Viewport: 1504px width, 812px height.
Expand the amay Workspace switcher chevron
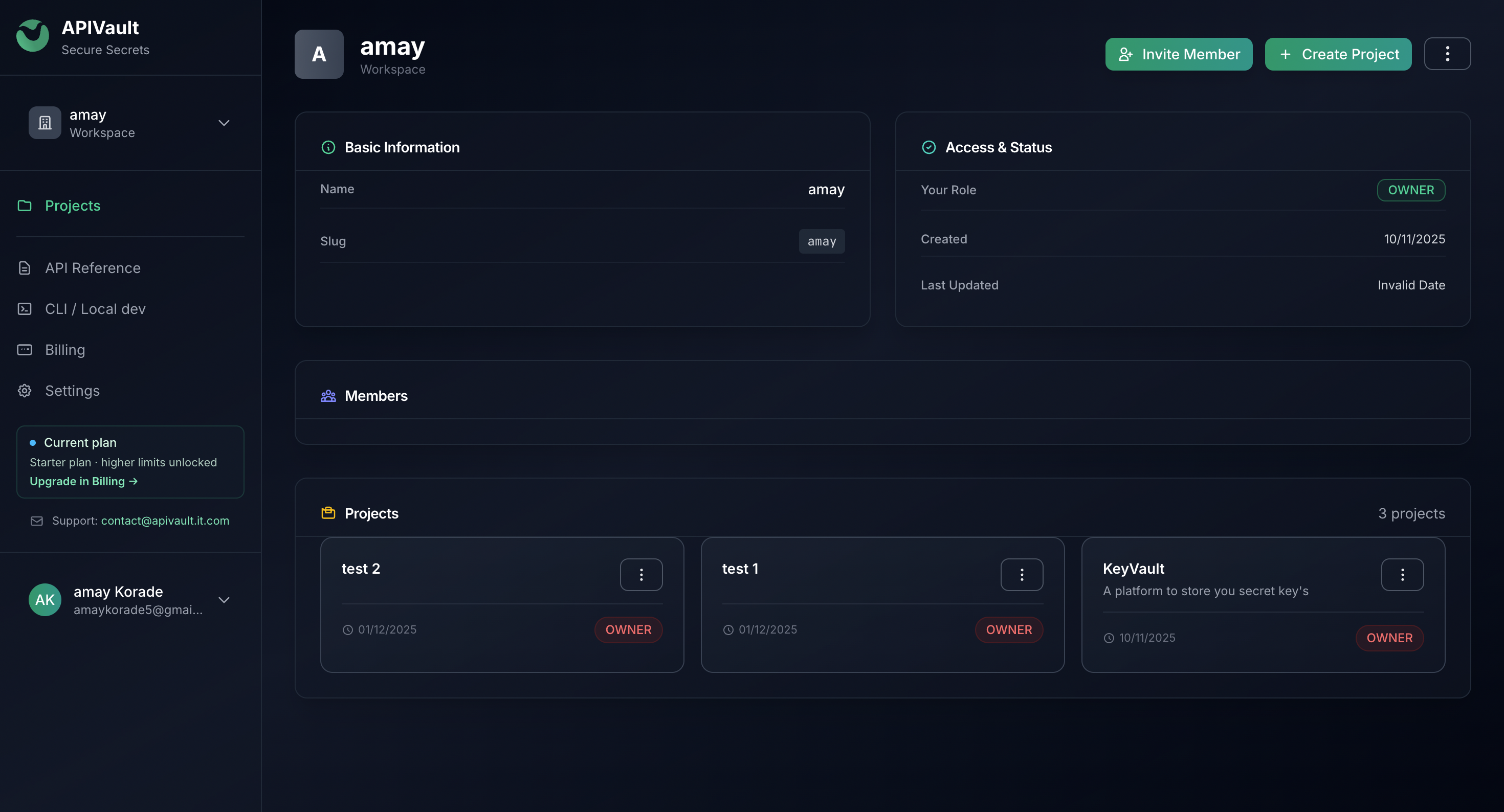tap(224, 123)
